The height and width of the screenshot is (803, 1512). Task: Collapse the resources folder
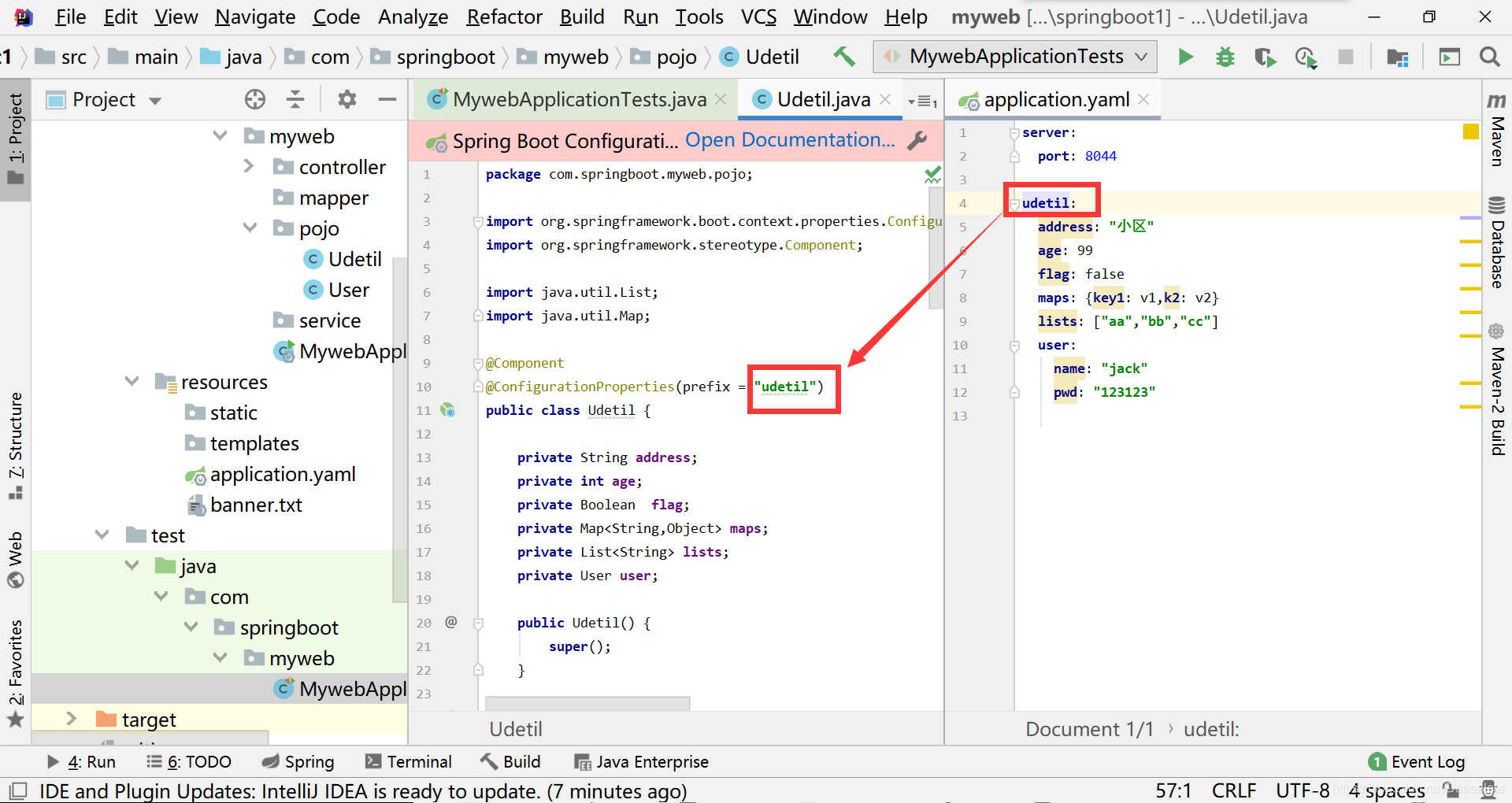[x=132, y=381]
